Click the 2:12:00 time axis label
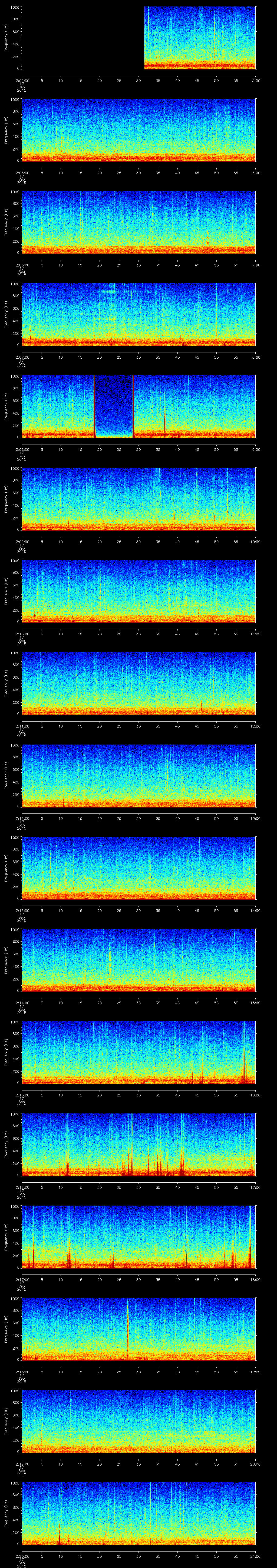The height and width of the screenshot is (1568, 277). click(x=22, y=818)
